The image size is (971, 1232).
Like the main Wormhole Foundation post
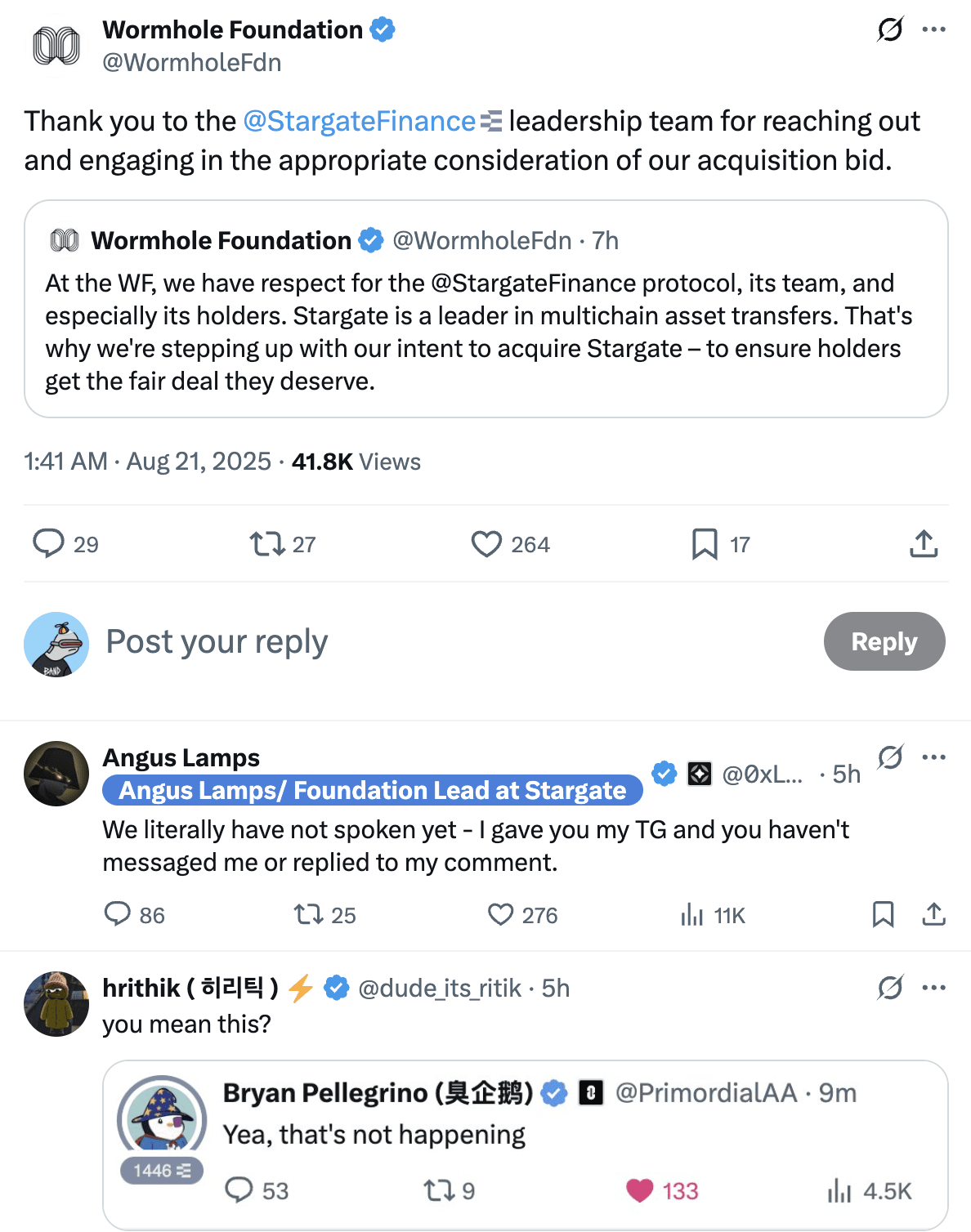pos(486,544)
